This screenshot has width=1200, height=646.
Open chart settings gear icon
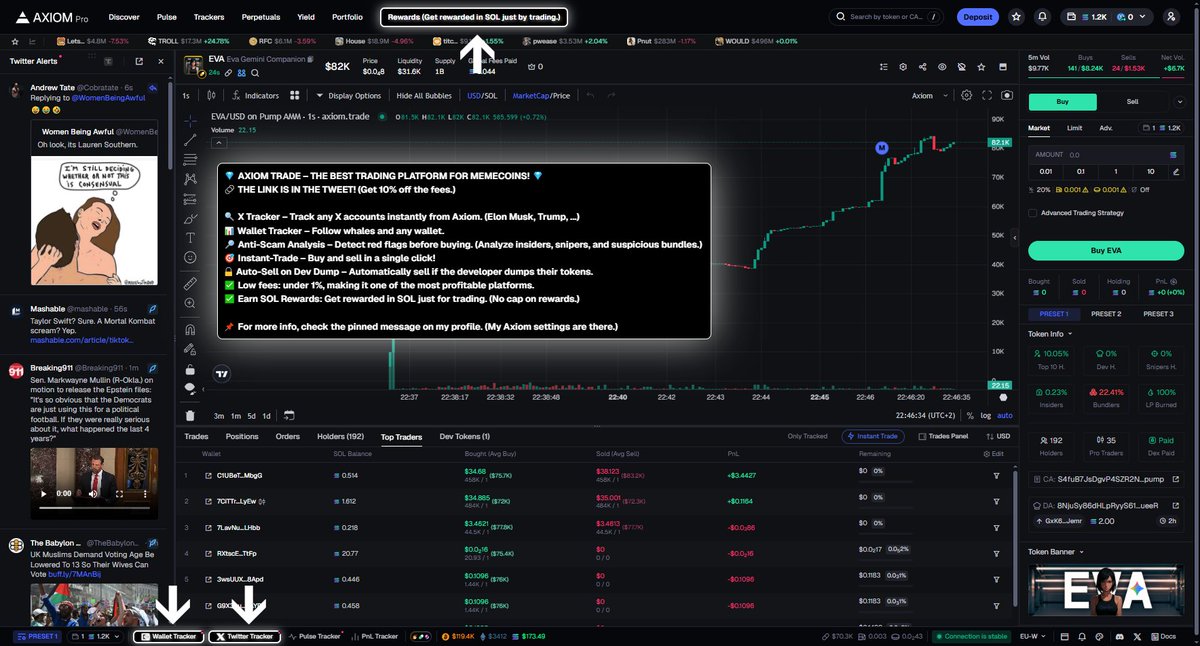click(x=966, y=95)
